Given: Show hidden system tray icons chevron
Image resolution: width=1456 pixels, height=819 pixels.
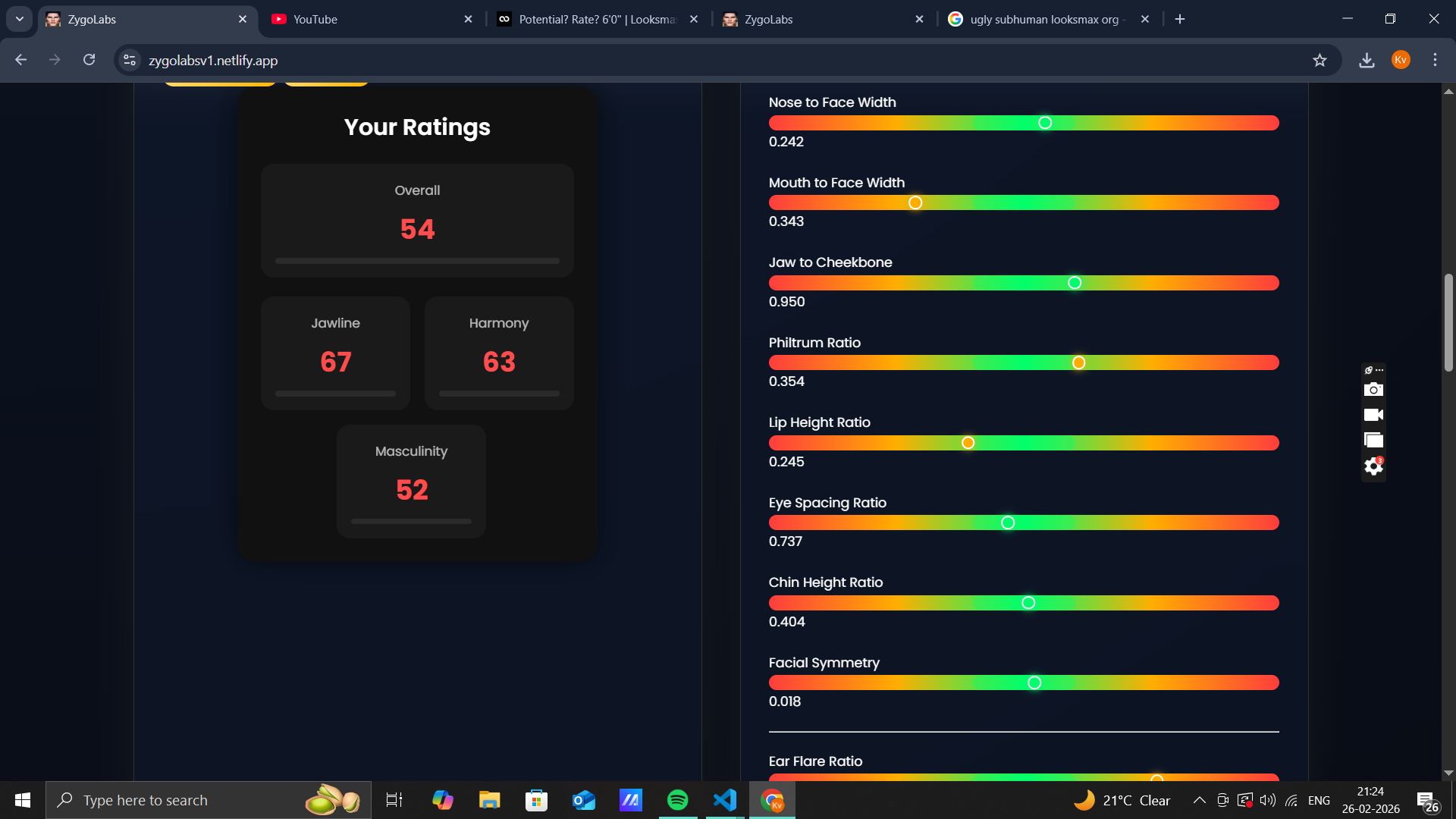Looking at the screenshot, I should [1199, 800].
